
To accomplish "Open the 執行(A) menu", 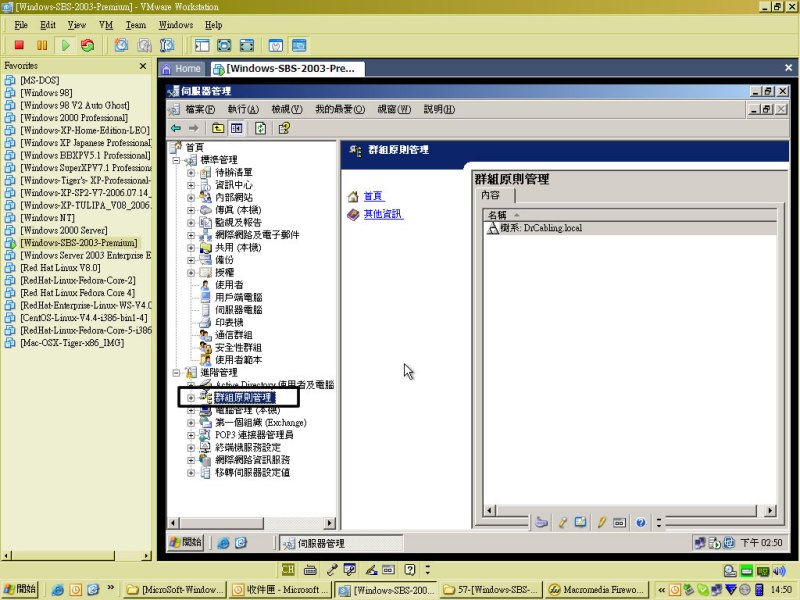I will click(243, 109).
